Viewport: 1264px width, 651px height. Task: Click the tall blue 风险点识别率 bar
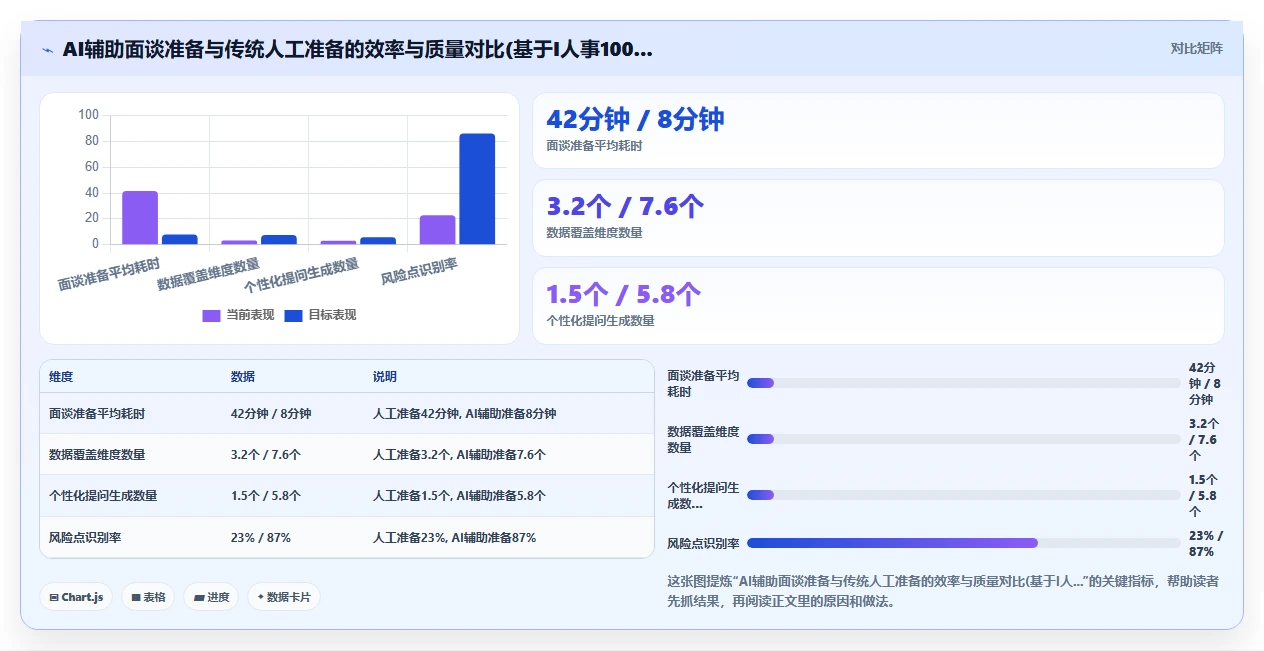point(477,189)
